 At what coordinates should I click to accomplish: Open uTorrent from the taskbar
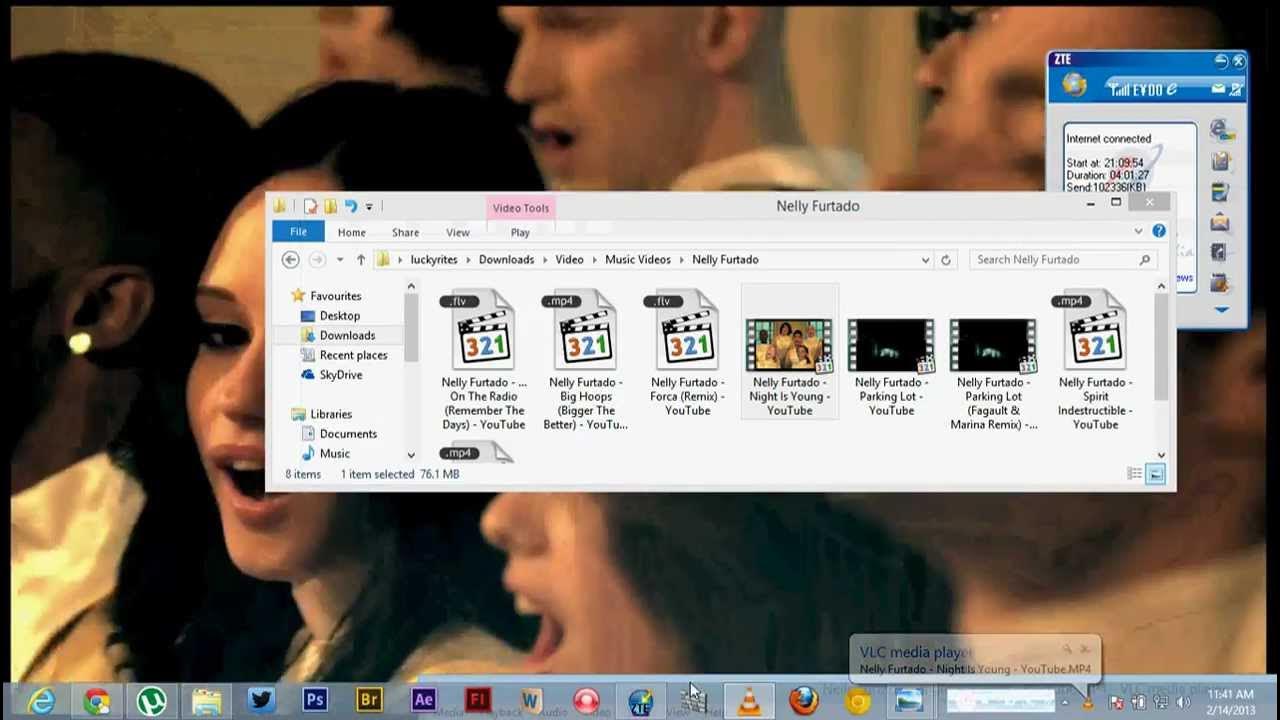[151, 701]
